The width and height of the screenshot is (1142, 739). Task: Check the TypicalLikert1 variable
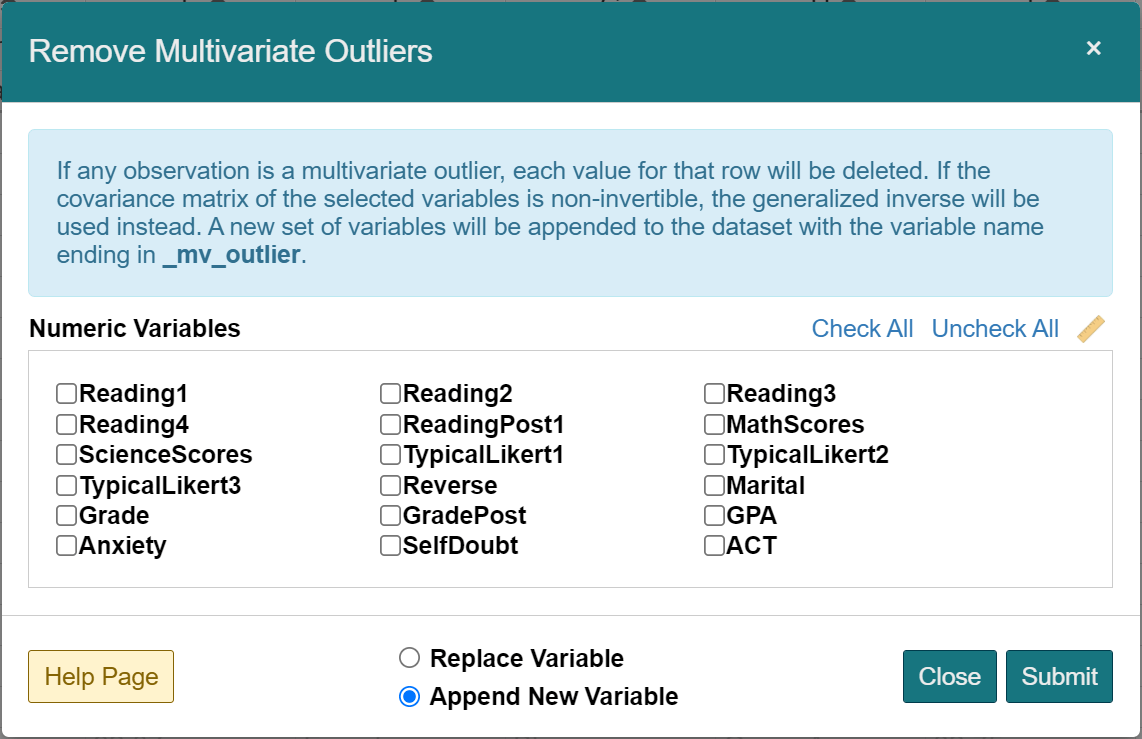[x=389, y=454]
